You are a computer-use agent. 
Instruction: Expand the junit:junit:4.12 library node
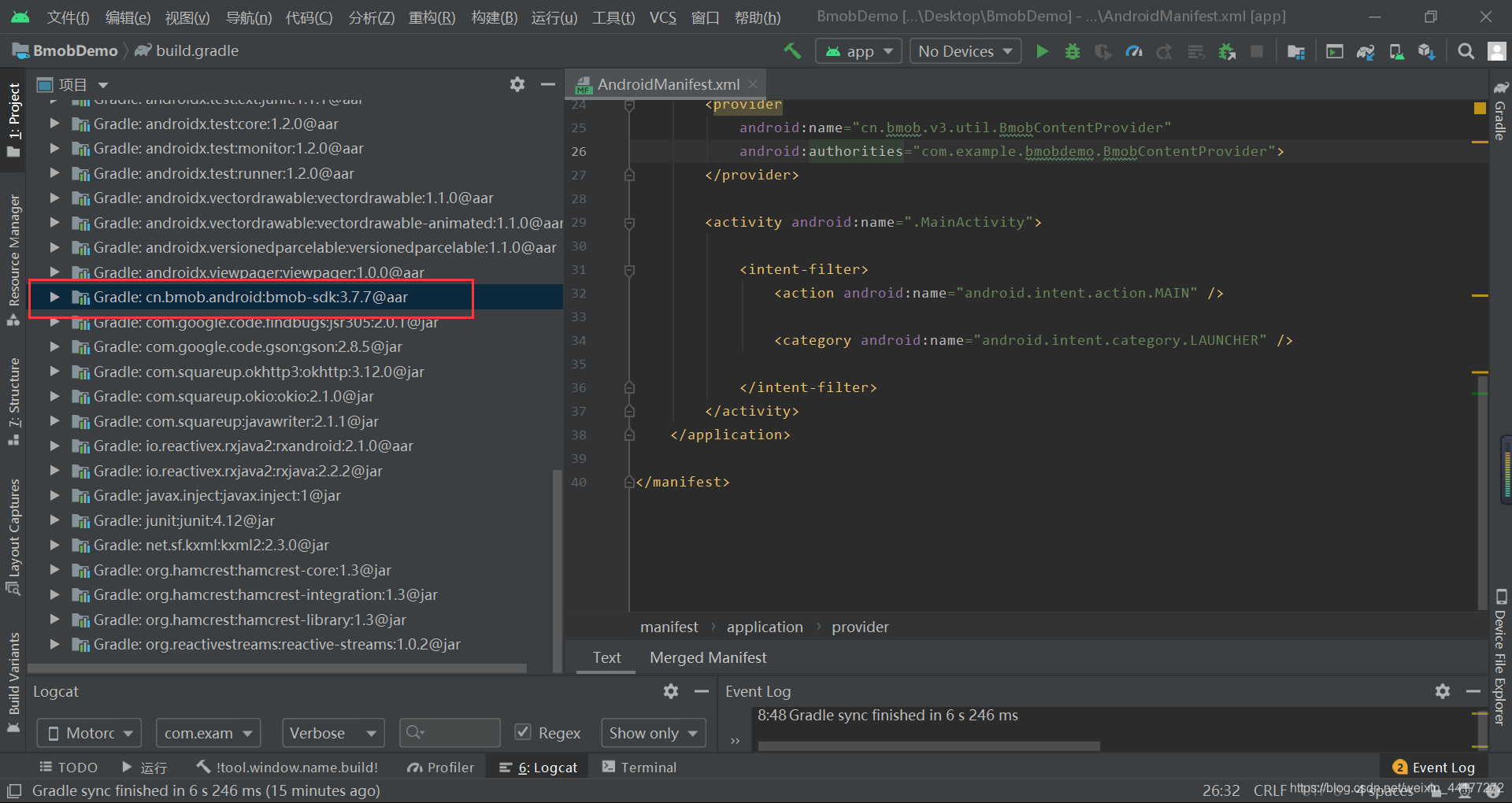click(54, 520)
